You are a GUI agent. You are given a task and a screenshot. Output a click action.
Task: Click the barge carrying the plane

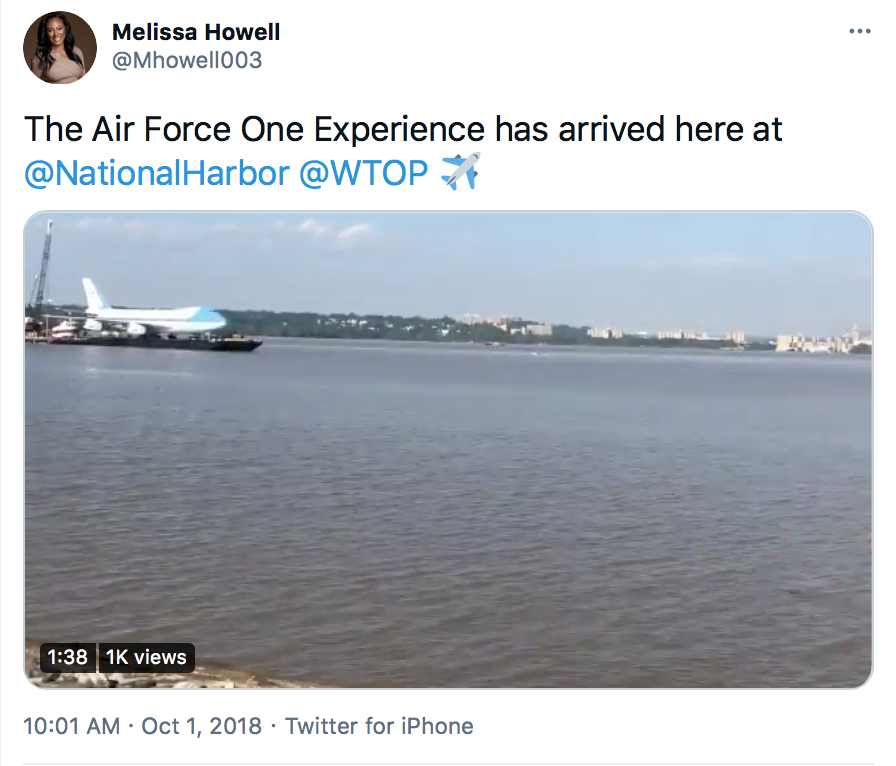(154, 342)
